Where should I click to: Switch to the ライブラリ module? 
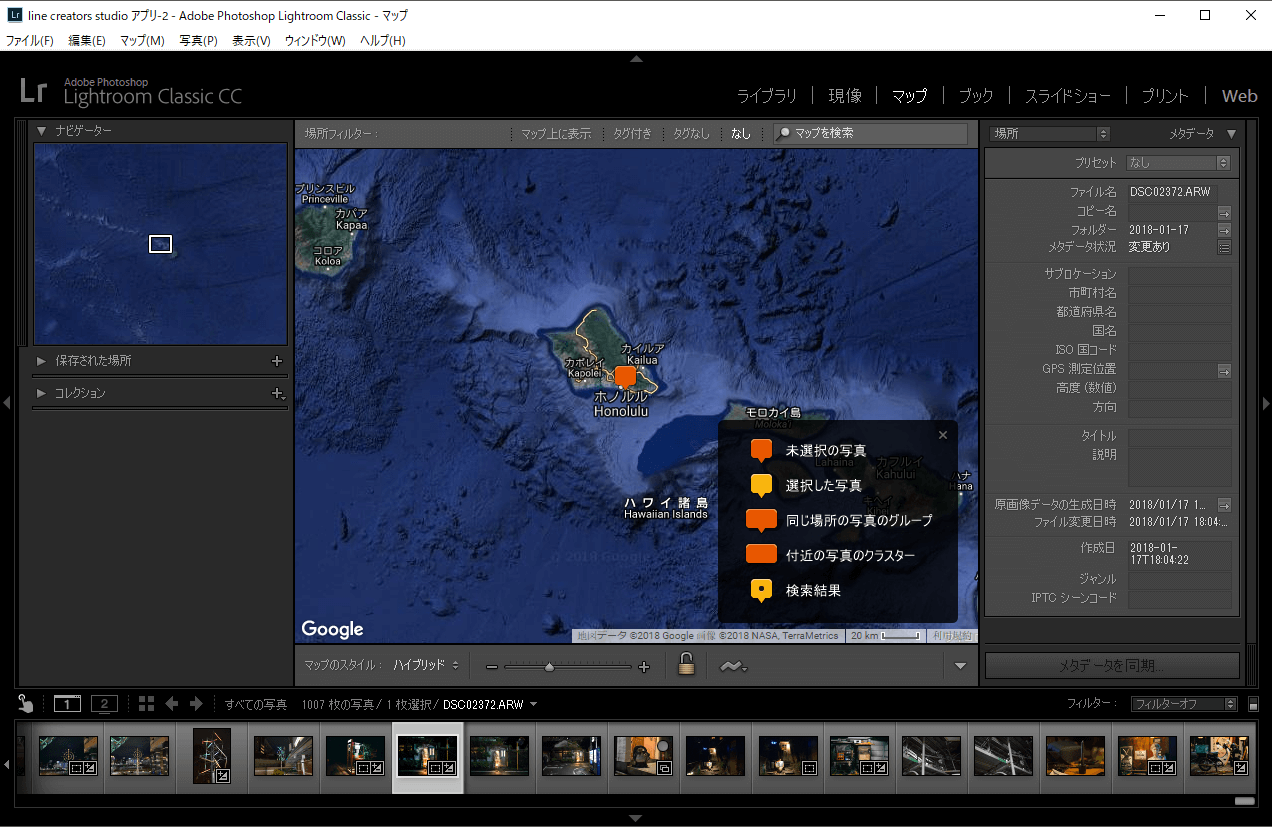[x=767, y=96]
